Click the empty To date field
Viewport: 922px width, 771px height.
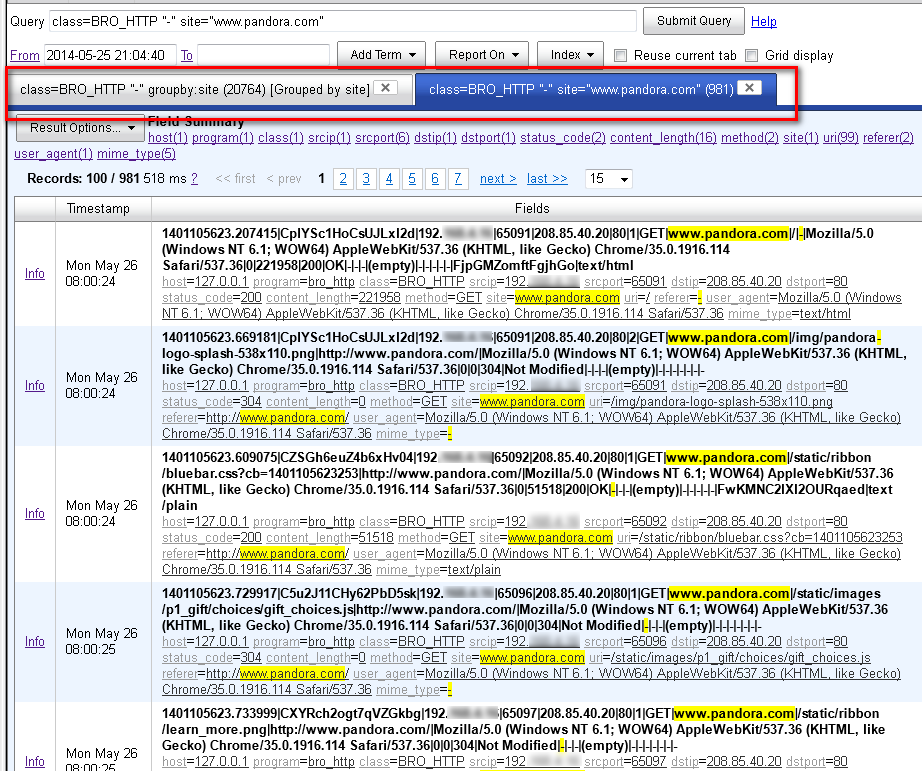point(263,55)
